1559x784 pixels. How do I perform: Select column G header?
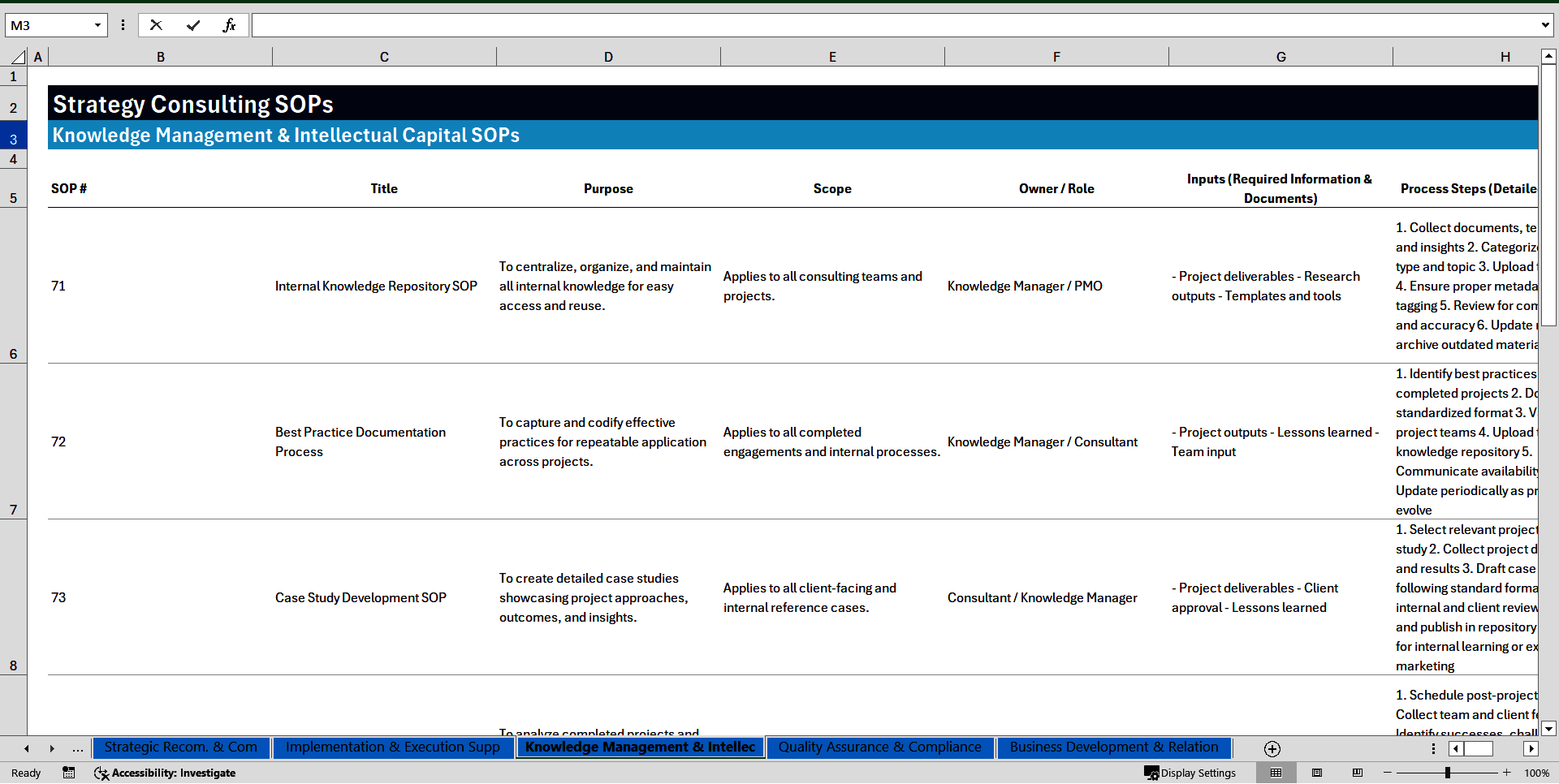1280,57
